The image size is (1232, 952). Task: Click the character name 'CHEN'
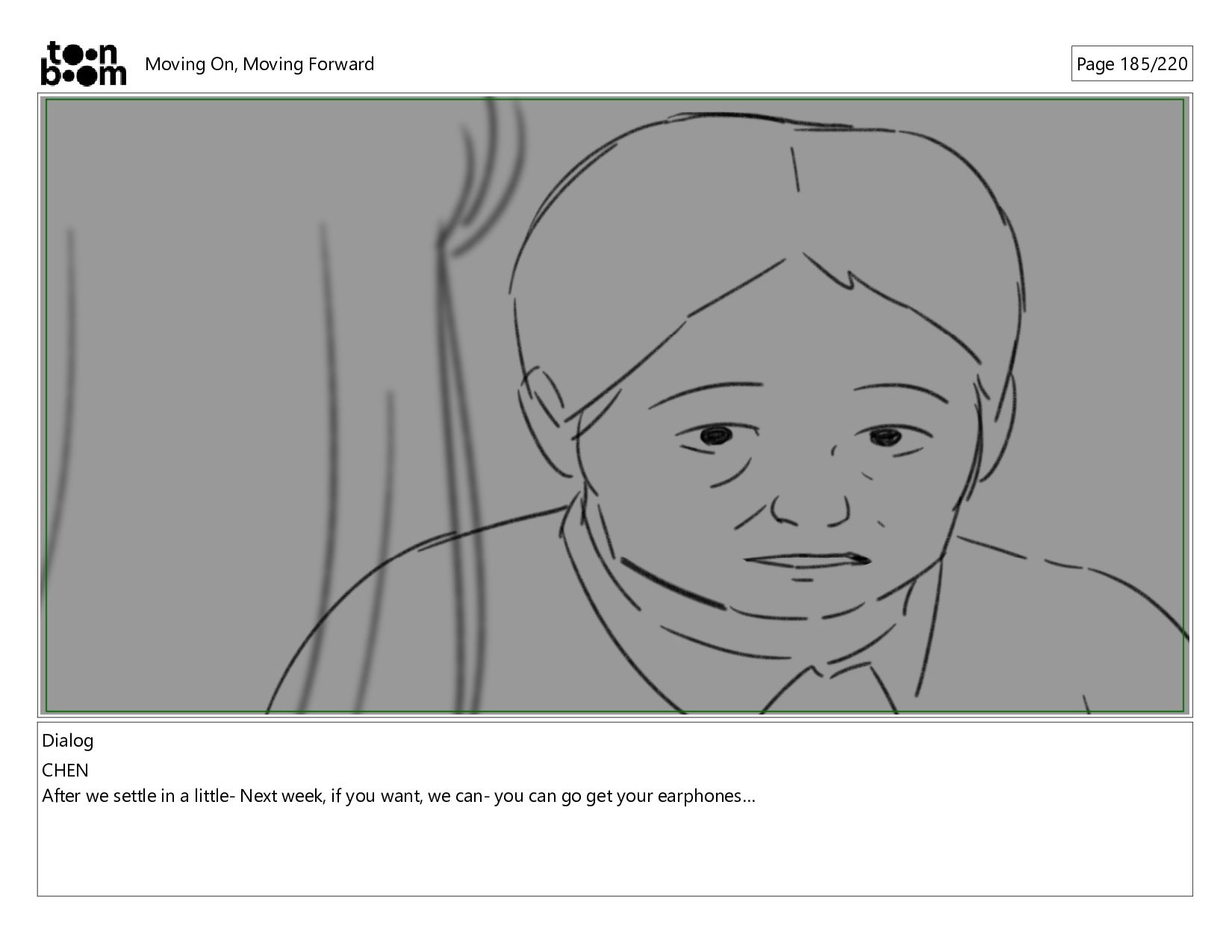tap(65, 770)
